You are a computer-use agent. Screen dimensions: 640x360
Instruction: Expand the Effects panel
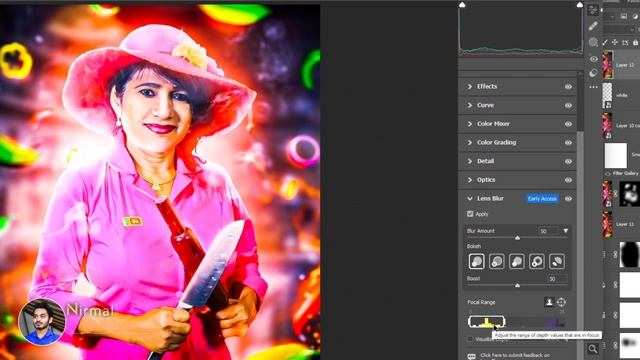(x=470, y=87)
